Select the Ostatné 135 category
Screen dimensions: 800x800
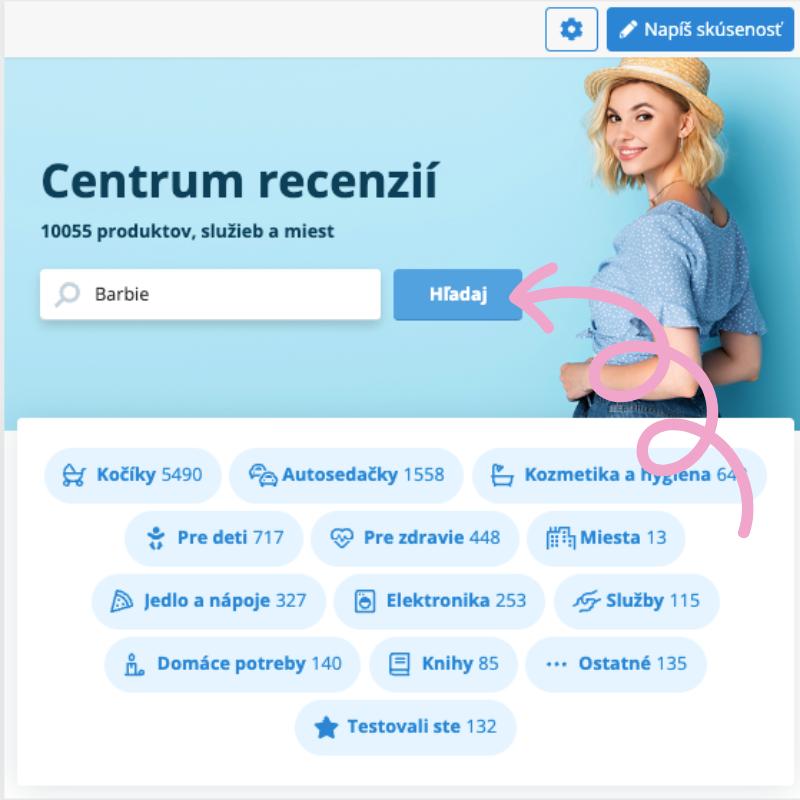click(x=616, y=664)
